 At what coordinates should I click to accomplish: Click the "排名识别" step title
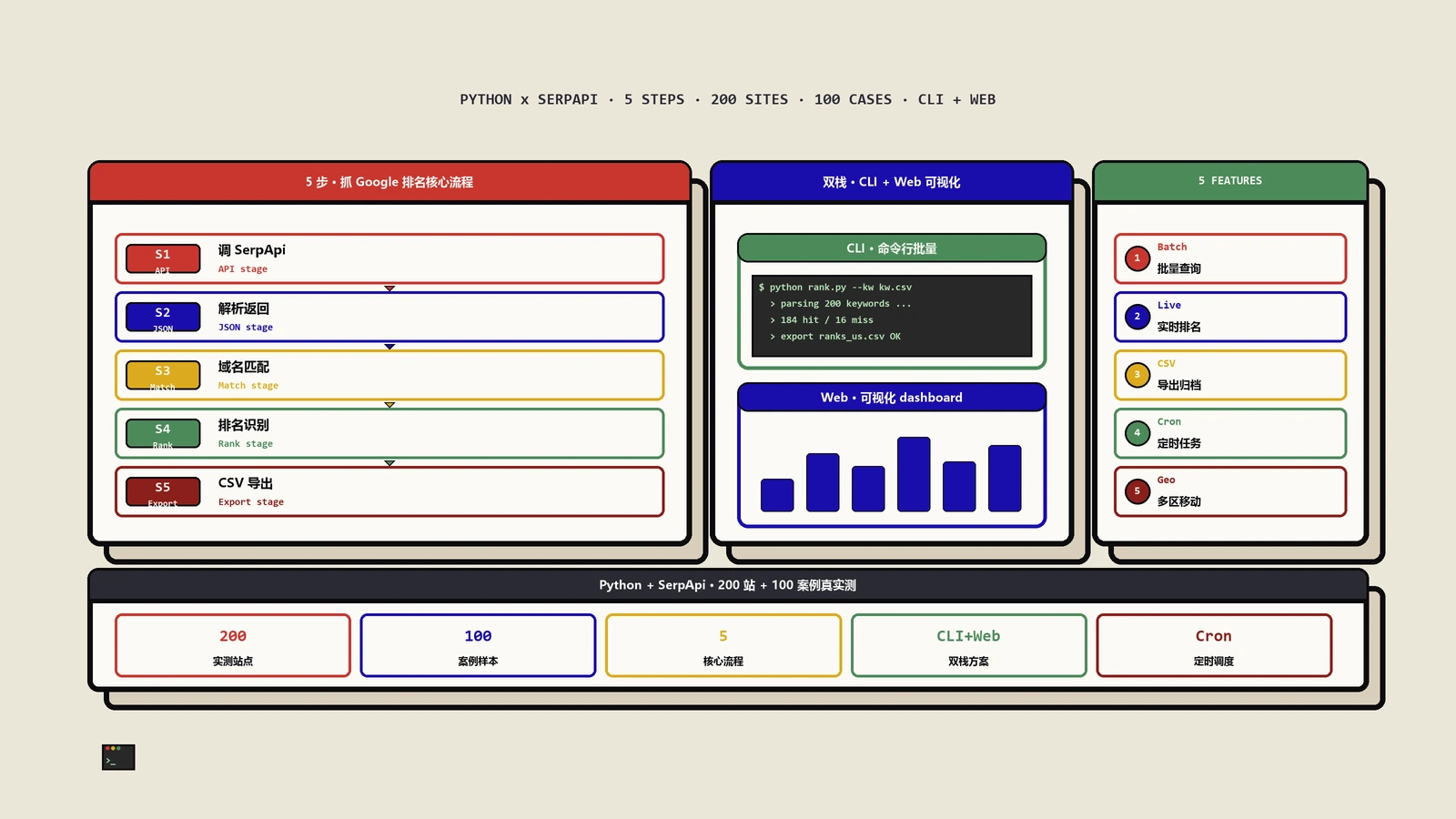click(244, 425)
